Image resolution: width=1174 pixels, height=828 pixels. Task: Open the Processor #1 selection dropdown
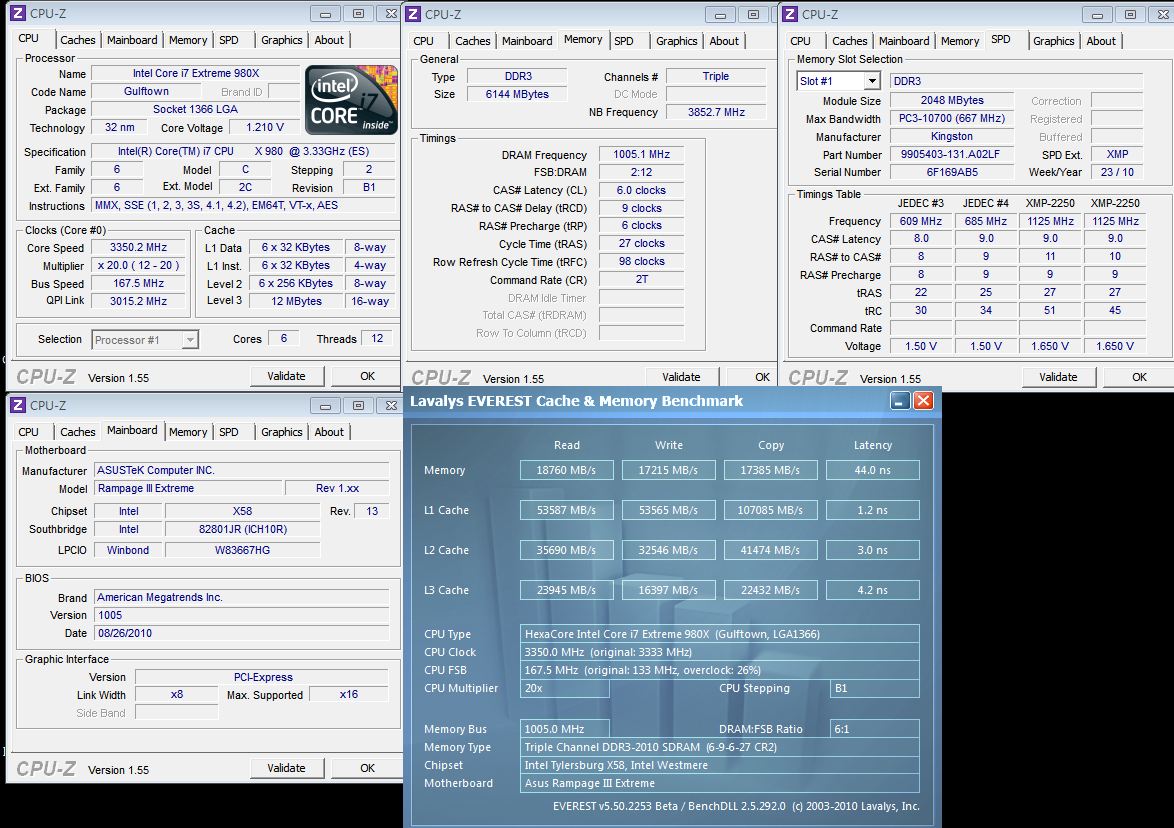coord(190,340)
